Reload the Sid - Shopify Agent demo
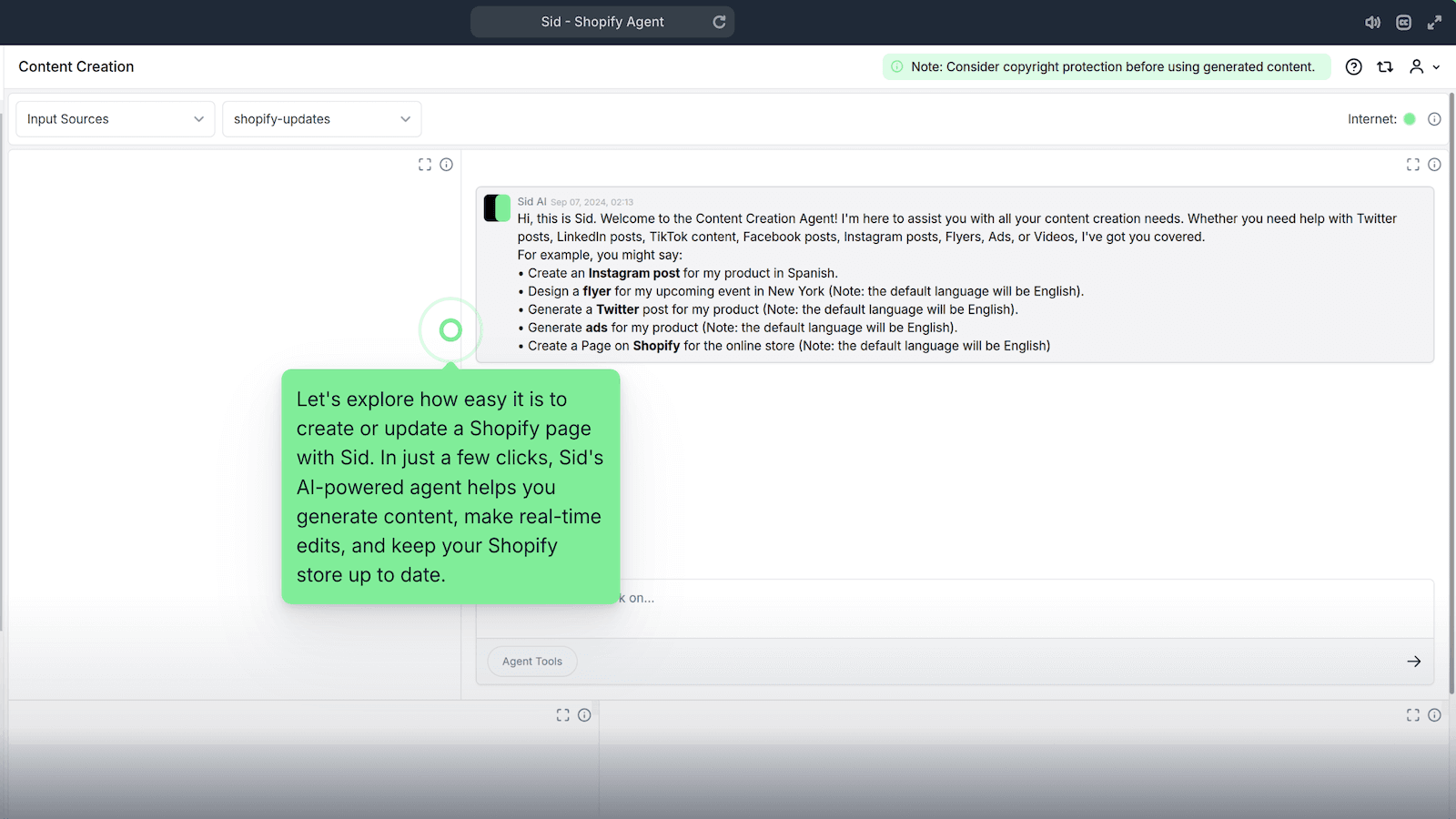1456x819 pixels. pyautogui.click(x=719, y=22)
